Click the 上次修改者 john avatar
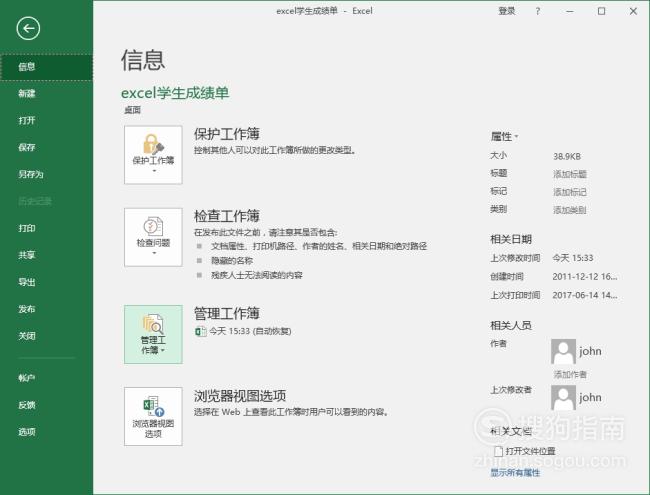The image size is (650, 495). [x=563, y=398]
